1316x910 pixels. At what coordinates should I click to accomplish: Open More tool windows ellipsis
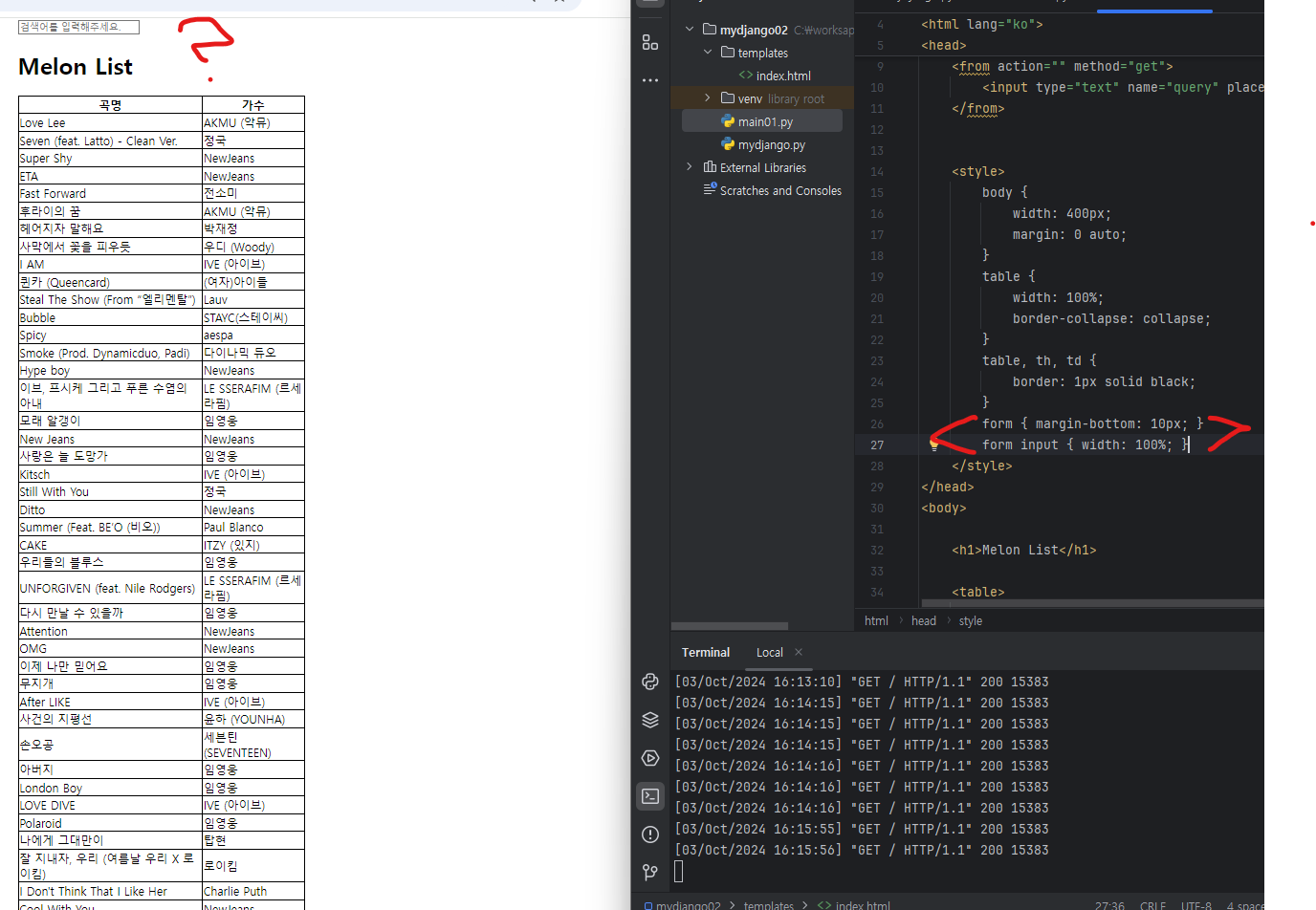(650, 80)
